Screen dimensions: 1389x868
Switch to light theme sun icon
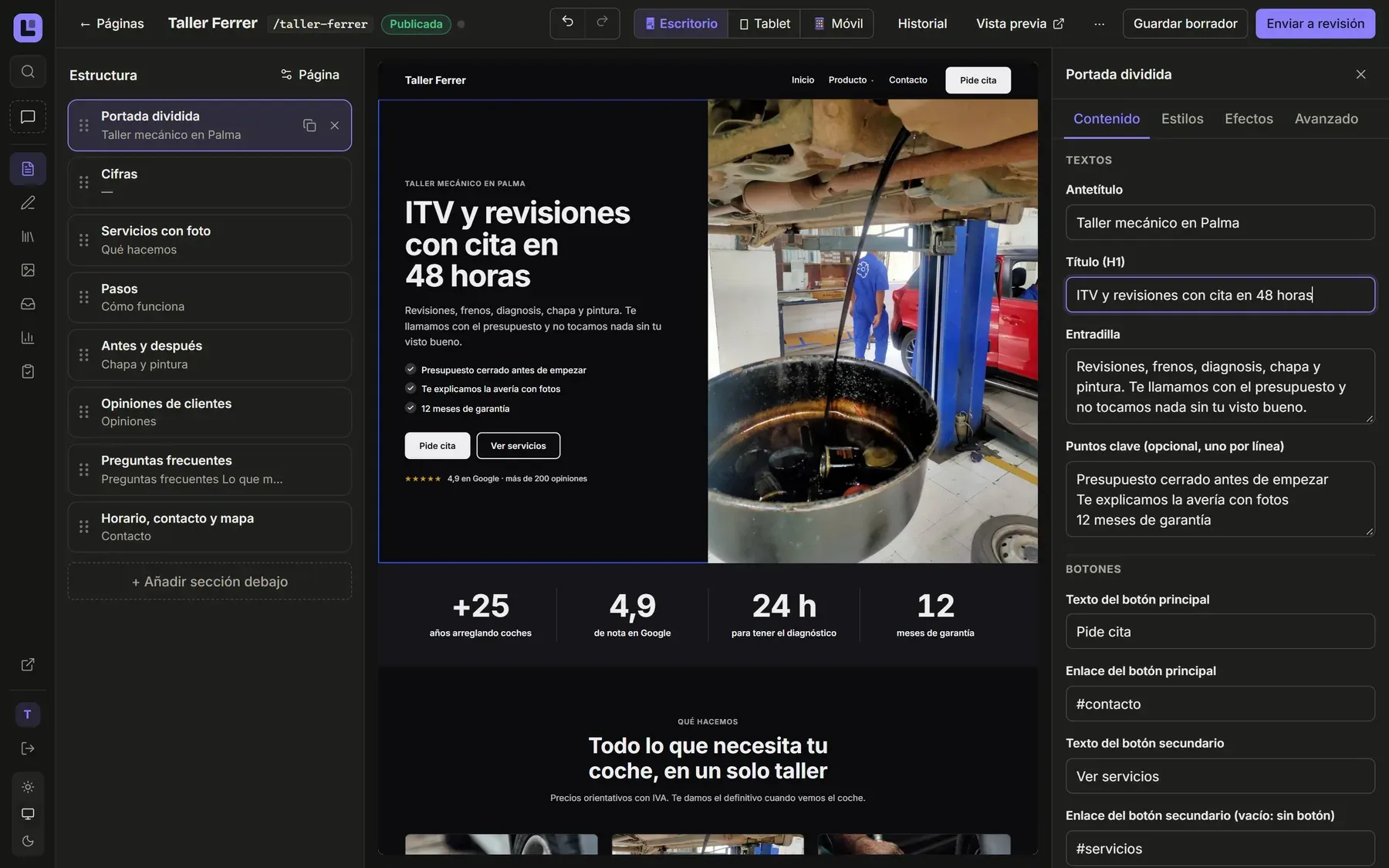(28, 787)
